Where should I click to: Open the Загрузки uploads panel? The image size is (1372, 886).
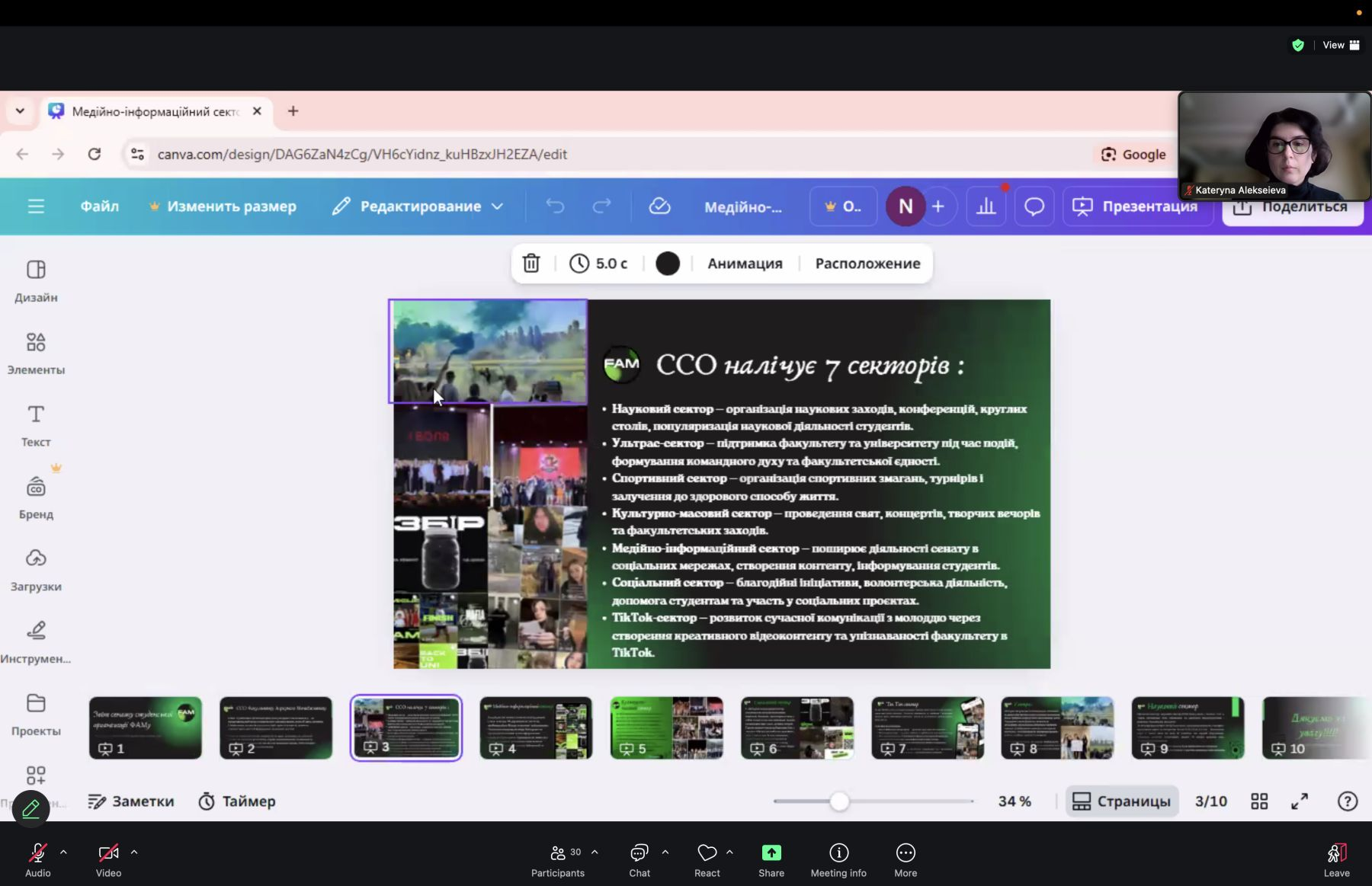tap(36, 569)
